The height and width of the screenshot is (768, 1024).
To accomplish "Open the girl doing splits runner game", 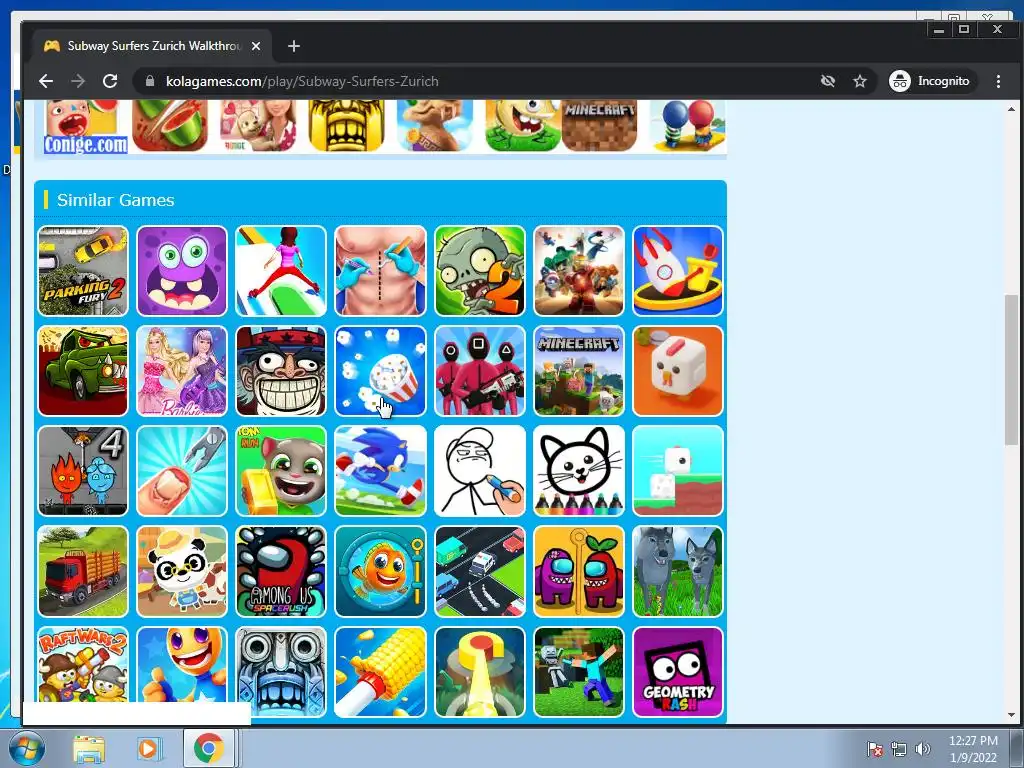I will tap(281, 270).
